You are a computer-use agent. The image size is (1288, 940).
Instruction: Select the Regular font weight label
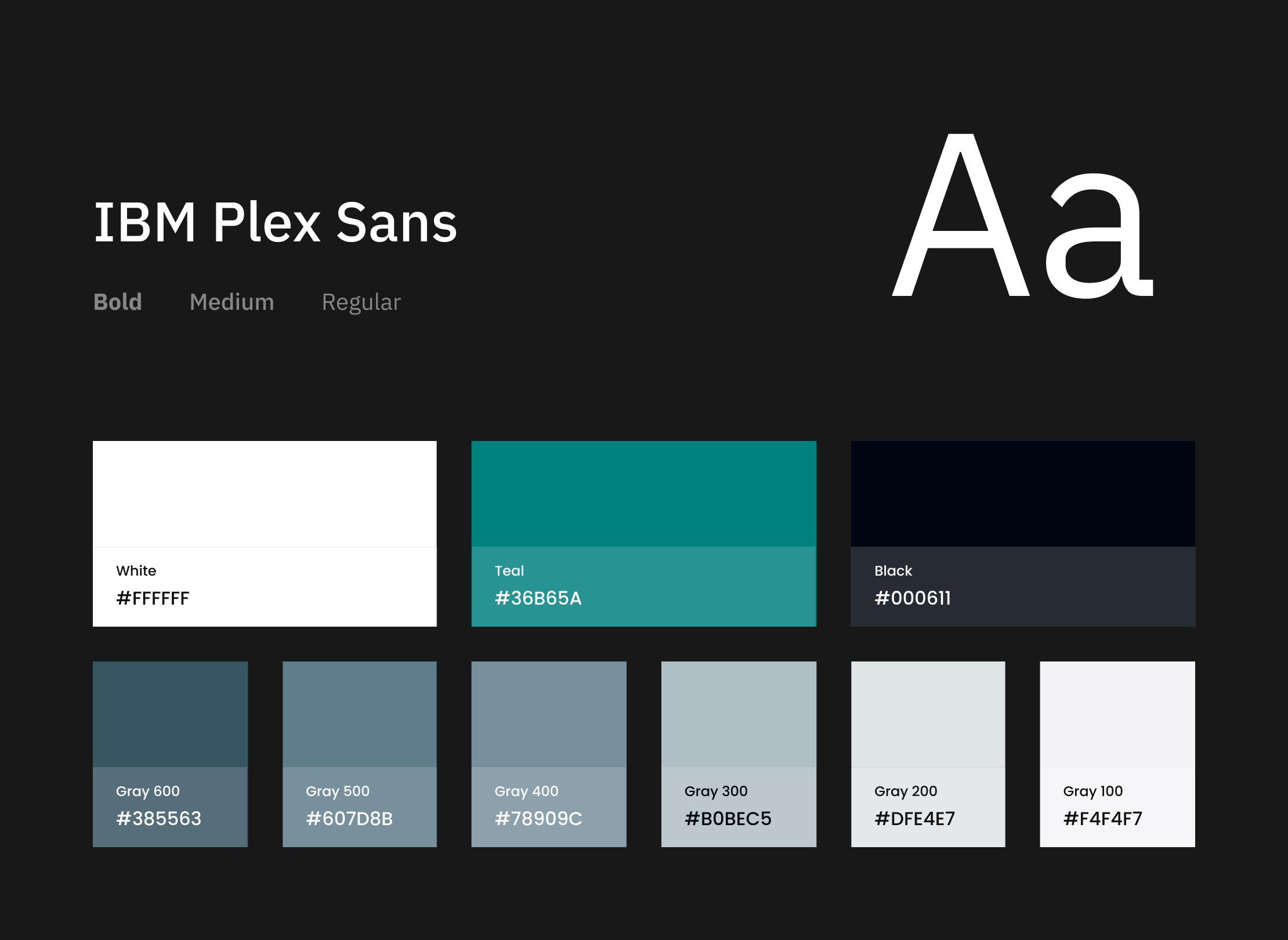point(361,302)
